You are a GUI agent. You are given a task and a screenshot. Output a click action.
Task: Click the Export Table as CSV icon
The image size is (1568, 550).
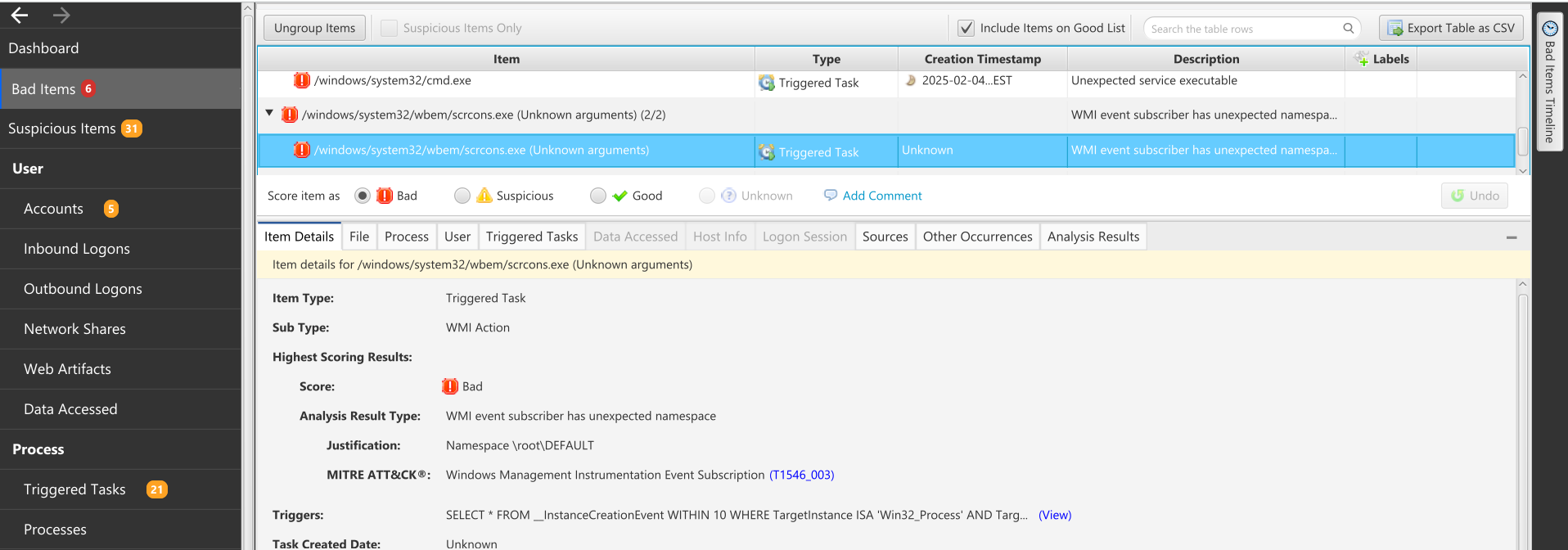tap(1395, 28)
